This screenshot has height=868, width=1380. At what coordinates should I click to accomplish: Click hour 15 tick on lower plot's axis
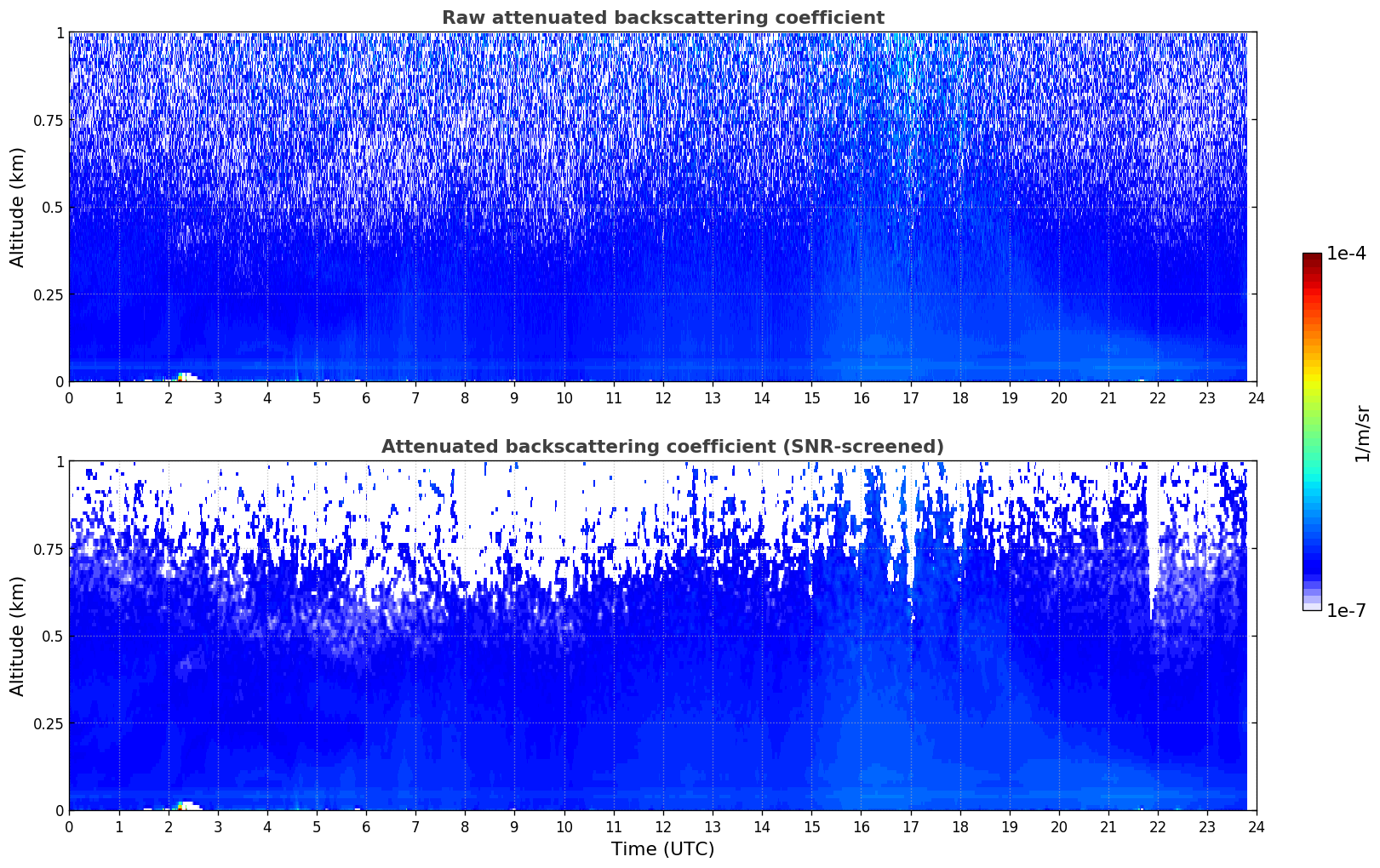pyautogui.click(x=811, y=826)
